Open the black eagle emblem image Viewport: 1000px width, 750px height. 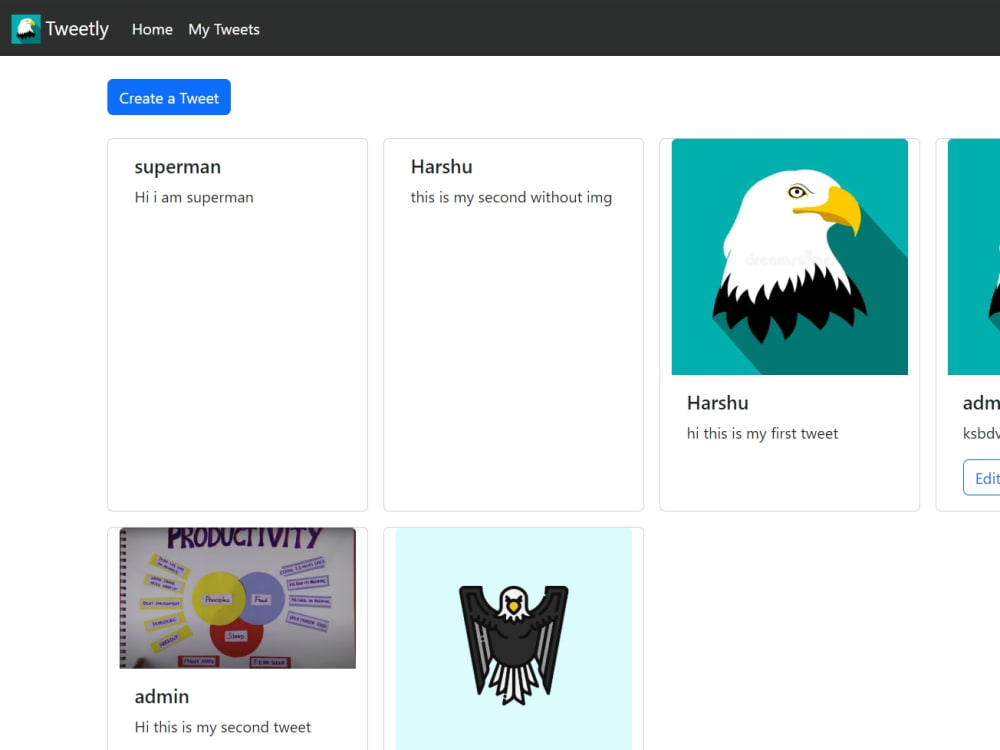(x=514, y=639)
